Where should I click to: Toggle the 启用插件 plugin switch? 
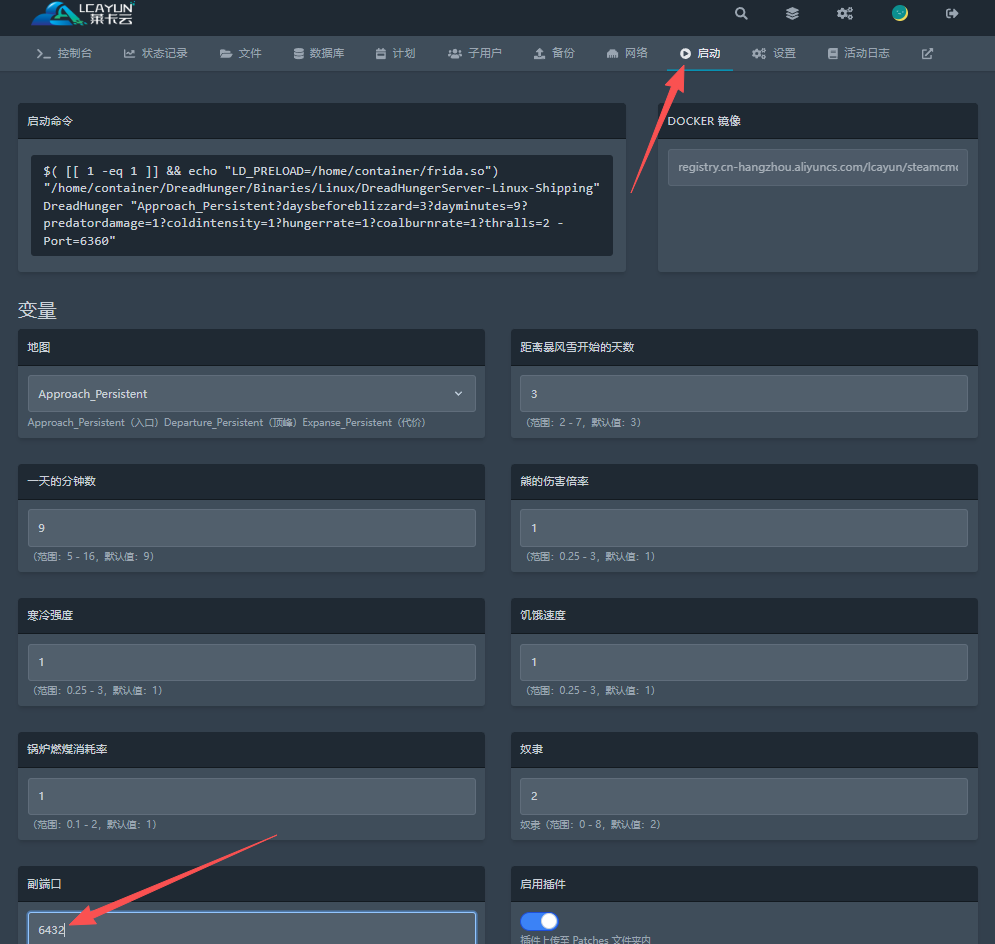tap(539, 921)
